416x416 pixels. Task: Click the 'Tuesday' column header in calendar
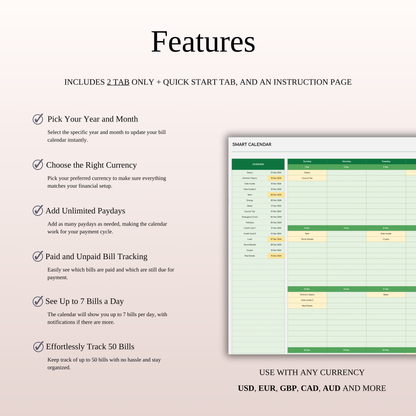386,161
